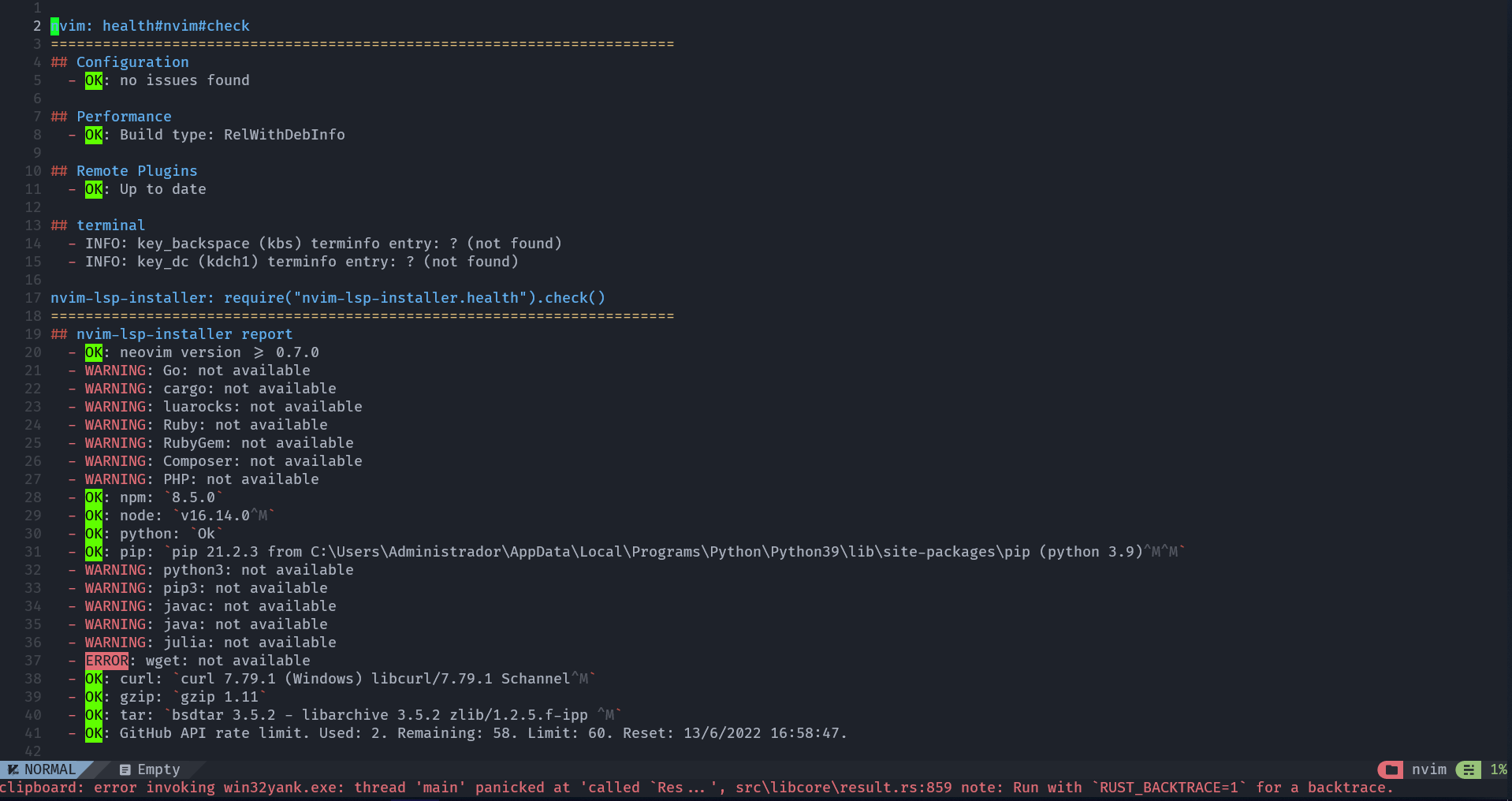Click the OK badge on the npm 8.5.0 line
This screenshot has height=801, width=1512.
[x=93, y=497]
